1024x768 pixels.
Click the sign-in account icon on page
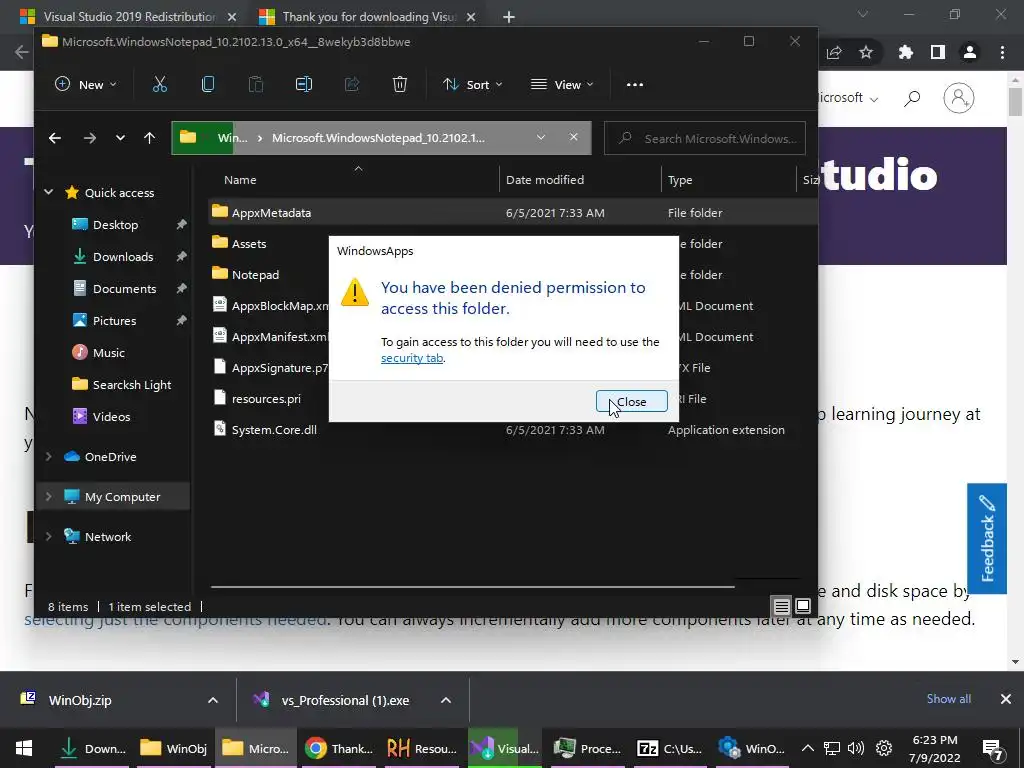959,98
